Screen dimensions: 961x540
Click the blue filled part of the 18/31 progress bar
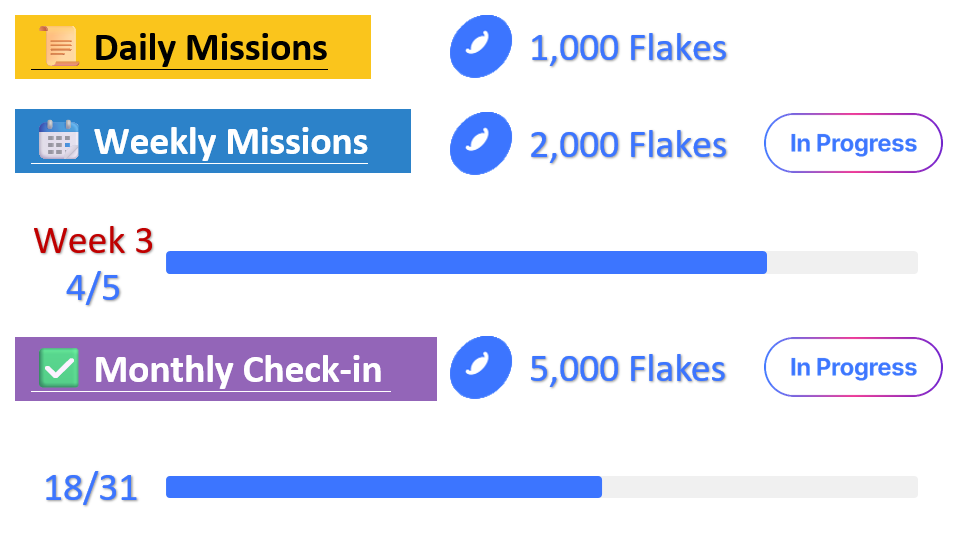(384, 487)
